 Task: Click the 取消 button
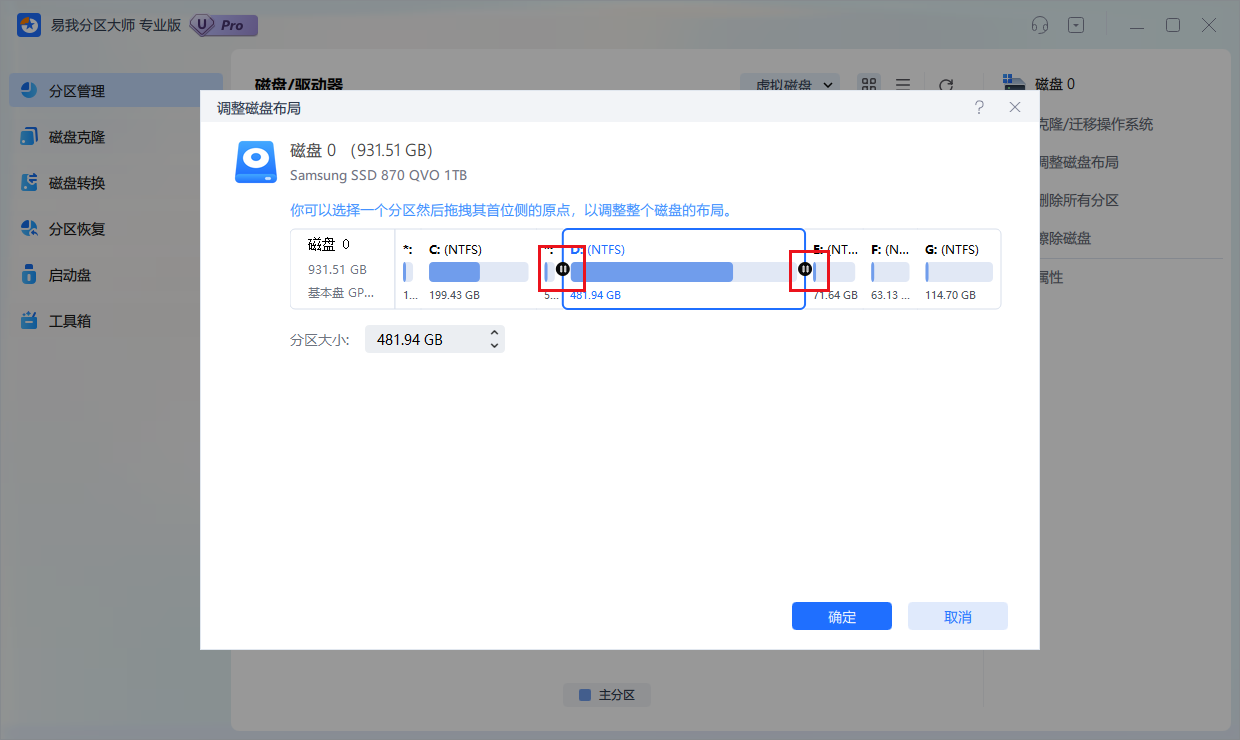(958, 616)
